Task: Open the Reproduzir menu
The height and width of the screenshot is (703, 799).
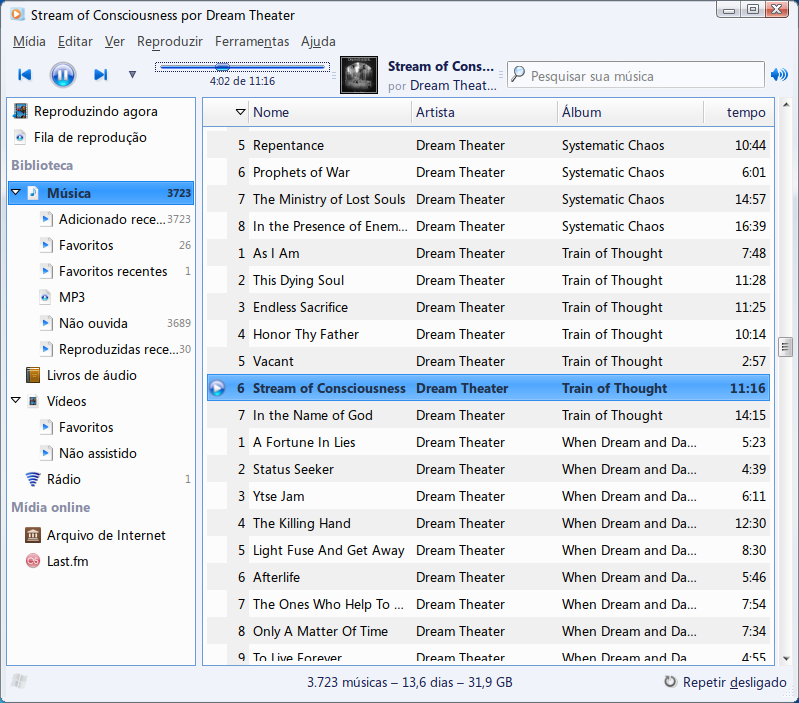Action: [170, 41]
